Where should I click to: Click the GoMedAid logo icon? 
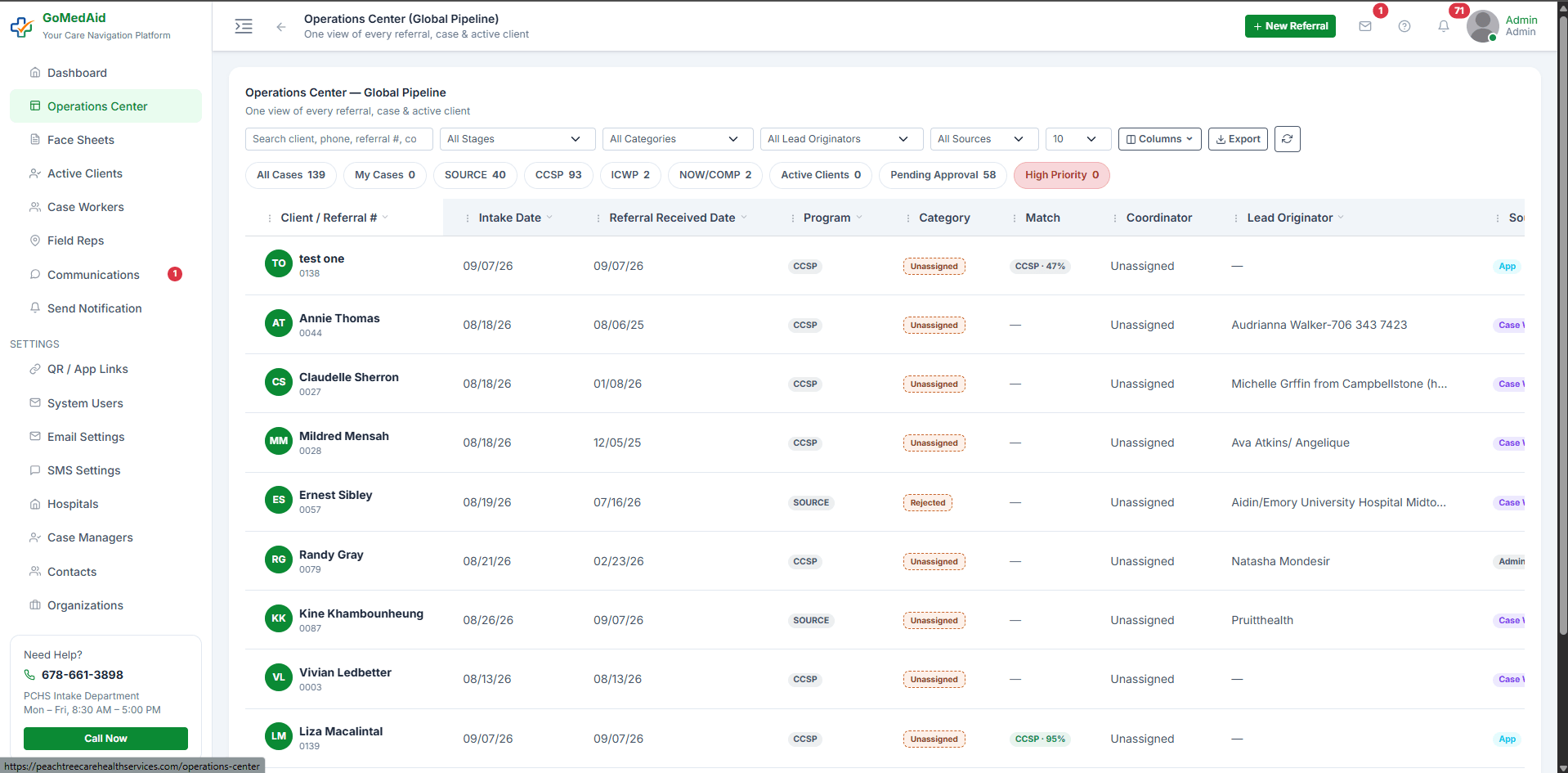pyautogui.click(x=21, y=26)
